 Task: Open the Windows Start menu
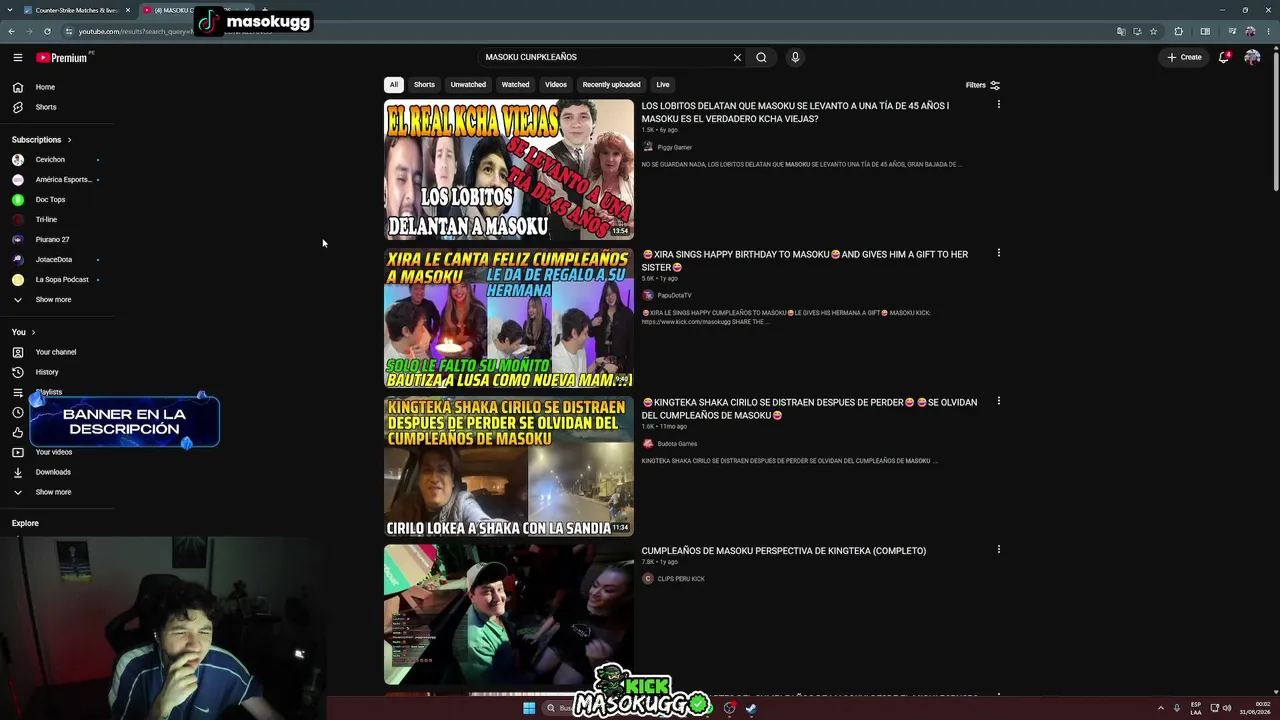(x=529, y=708)
